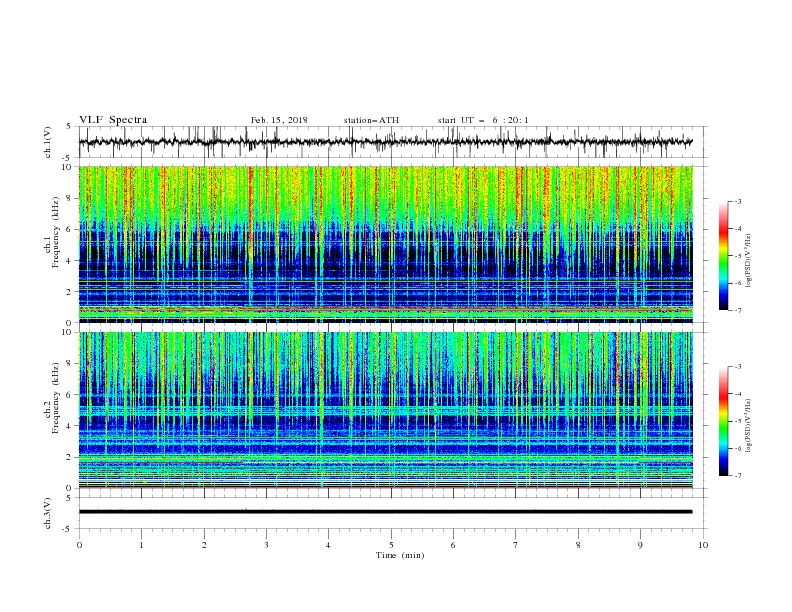Viewport: 792px width, 612px height.
Task: Click the ch.3 flat voltage trace
Action: click(x=386, y=512)
